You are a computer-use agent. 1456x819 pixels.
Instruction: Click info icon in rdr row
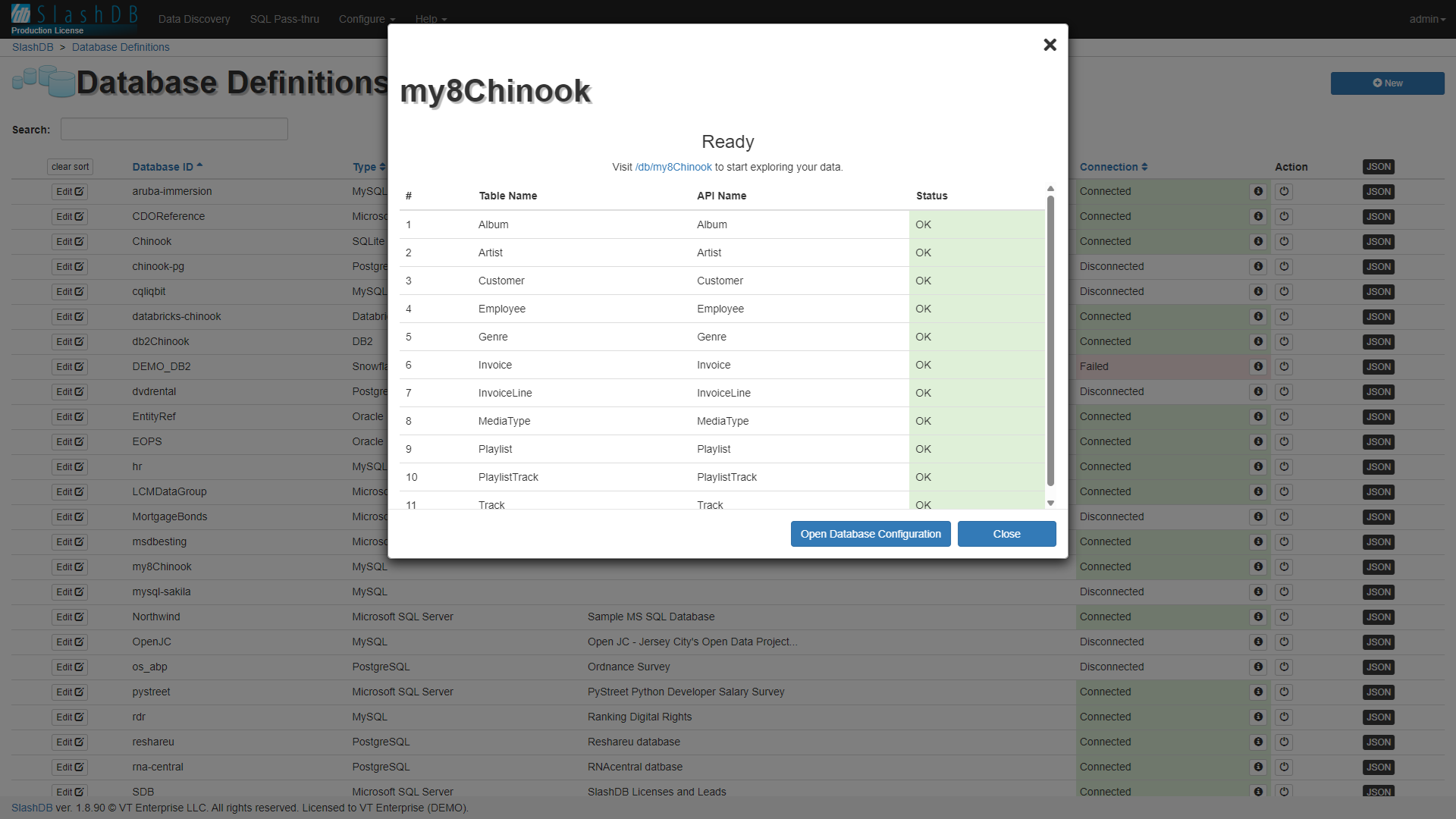pos(1258,717)
